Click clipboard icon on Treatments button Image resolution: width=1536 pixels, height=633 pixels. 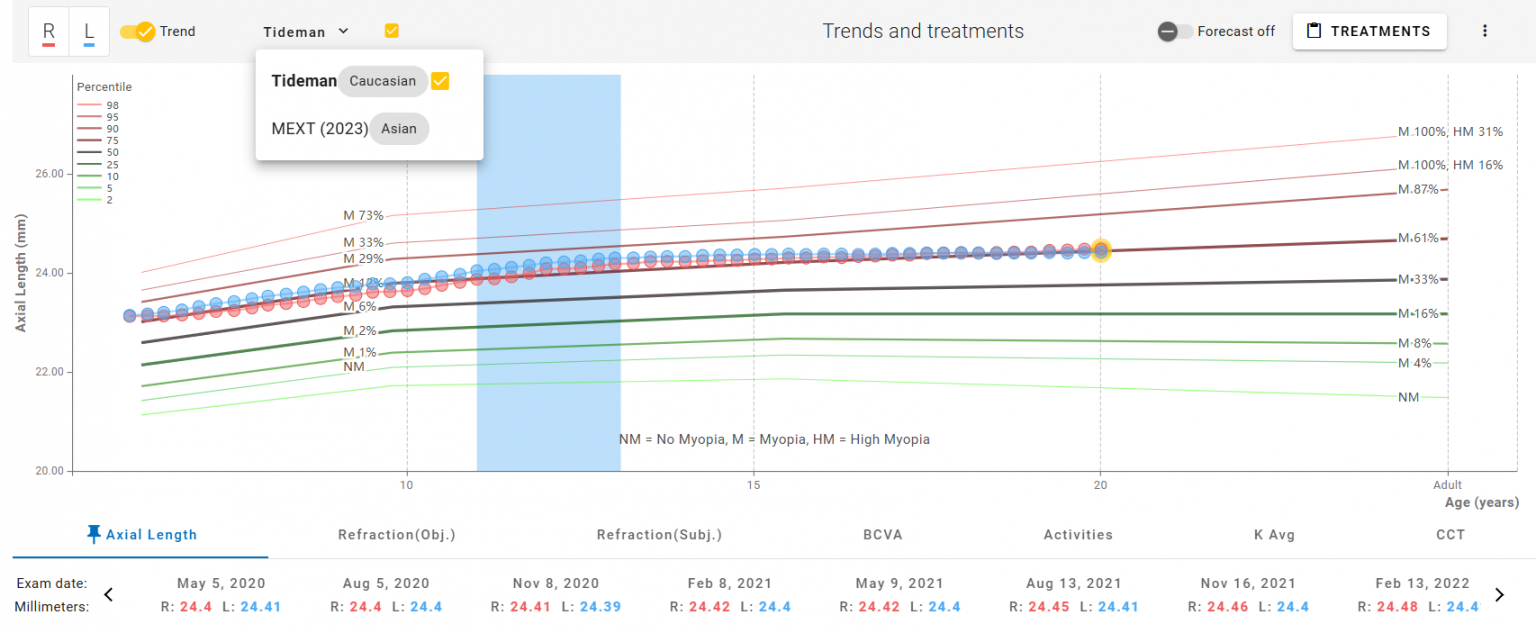click(x=1315, y=31)
